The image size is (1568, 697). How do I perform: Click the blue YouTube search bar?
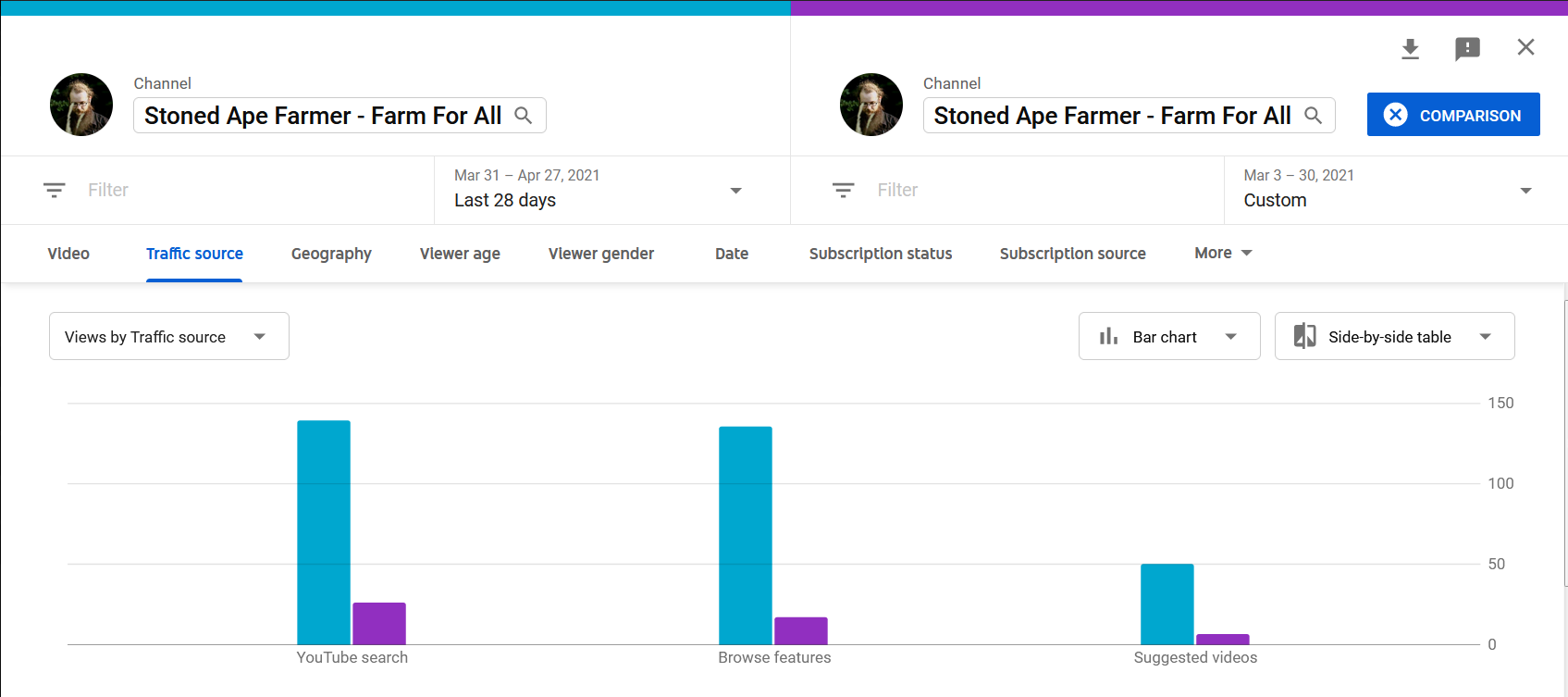(324, 532)
